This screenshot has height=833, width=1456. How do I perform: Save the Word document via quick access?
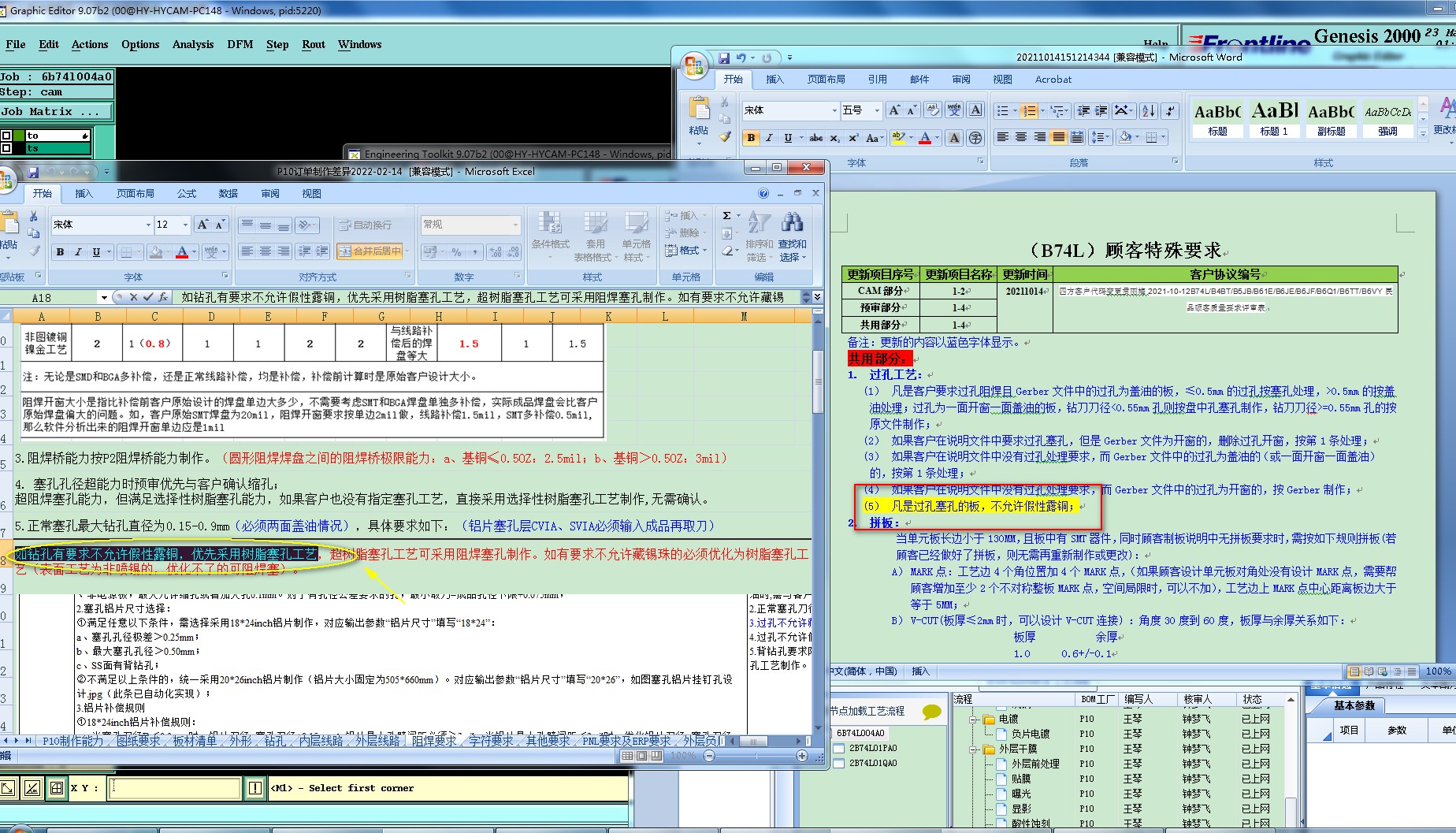[x=724, y=58]
